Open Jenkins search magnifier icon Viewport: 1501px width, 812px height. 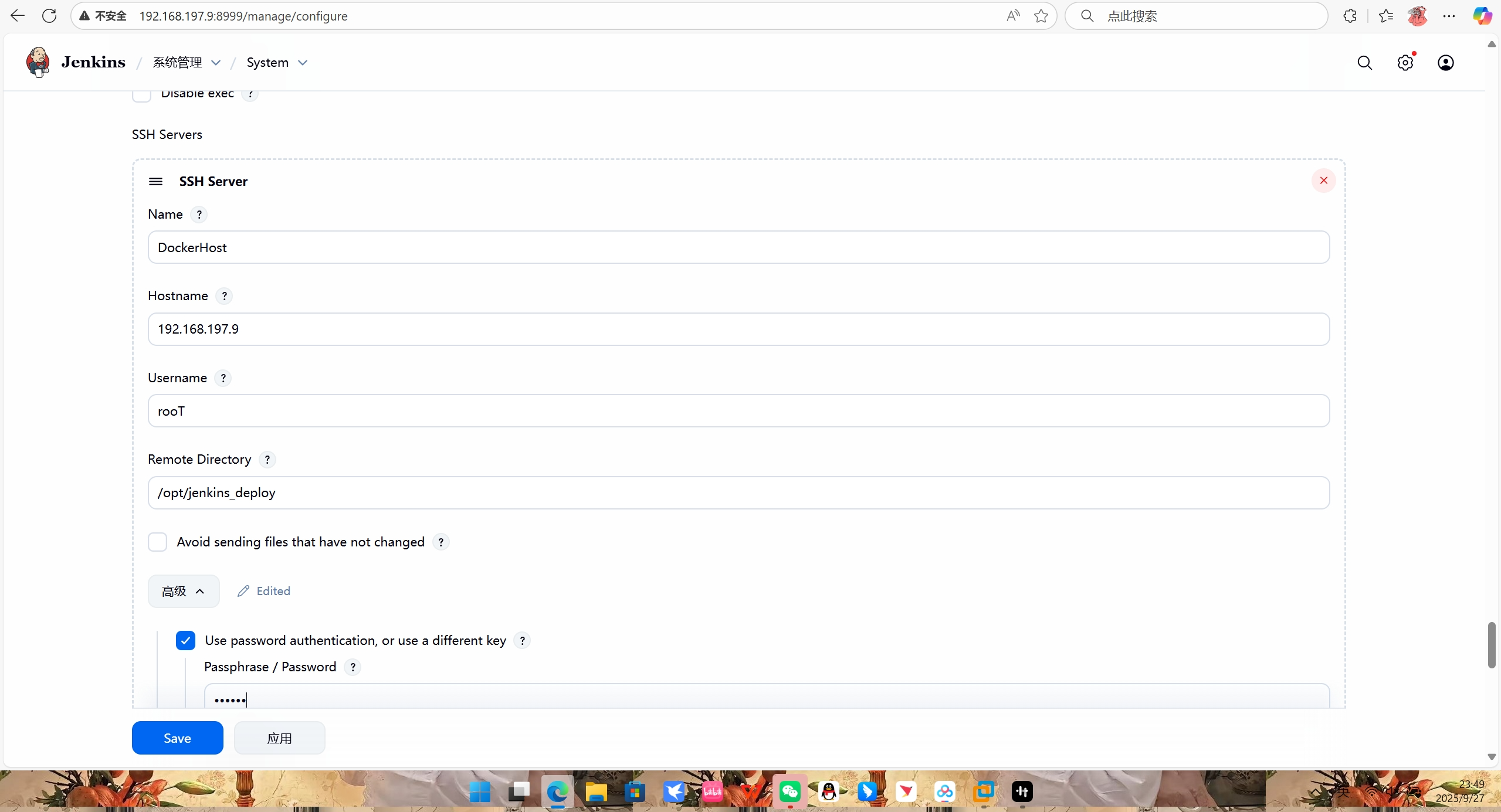1364,63
